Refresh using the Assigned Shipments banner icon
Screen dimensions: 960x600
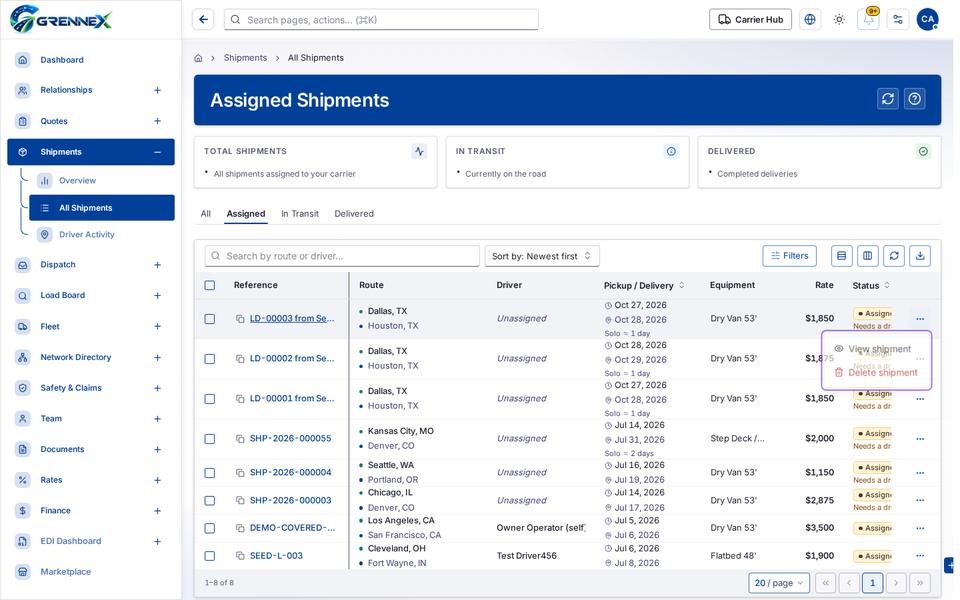pyautogui.click(x=888, y=99)
